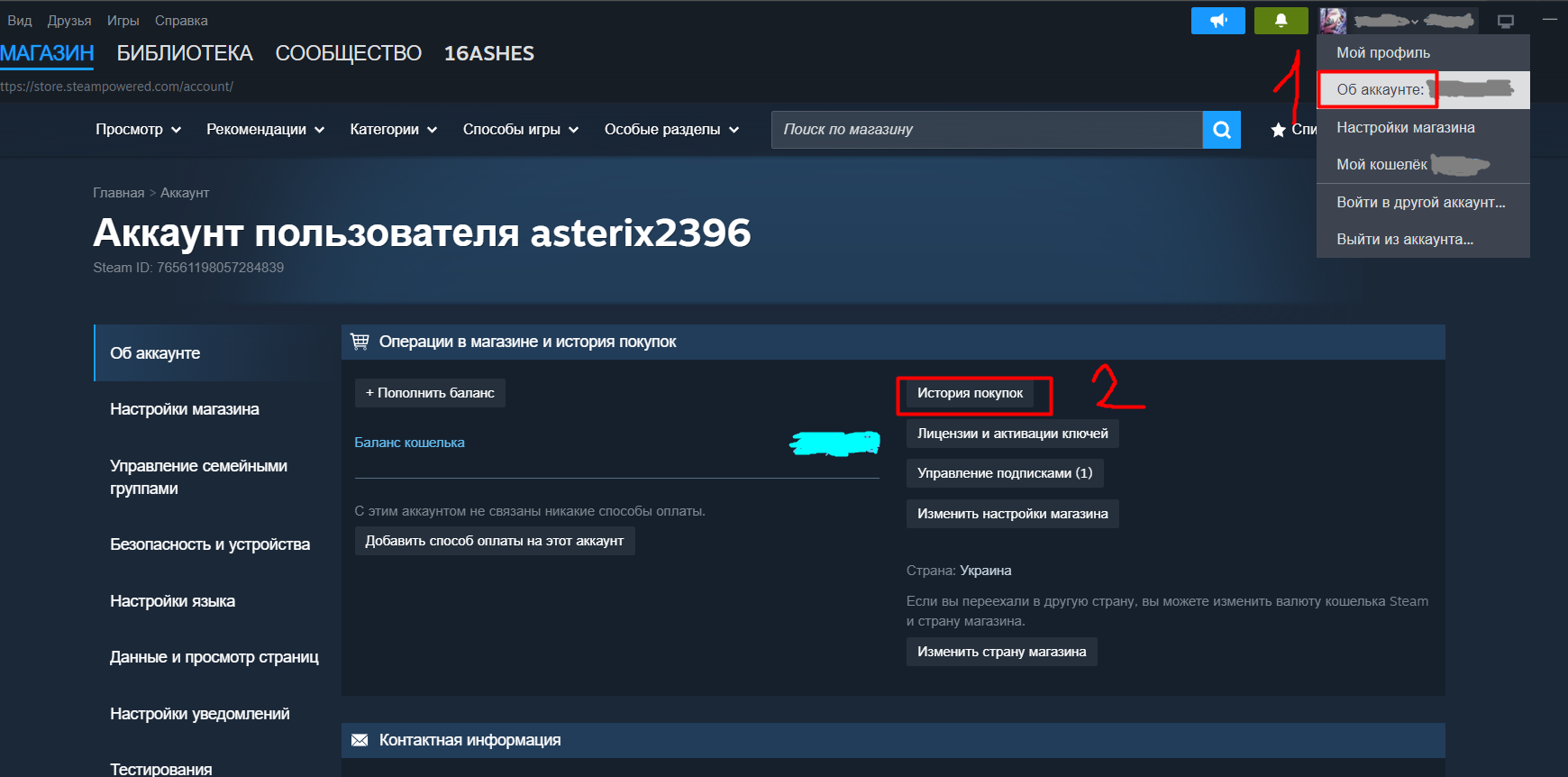Open the БИБЛИОТЕКА tab

(x=185, y=53)
